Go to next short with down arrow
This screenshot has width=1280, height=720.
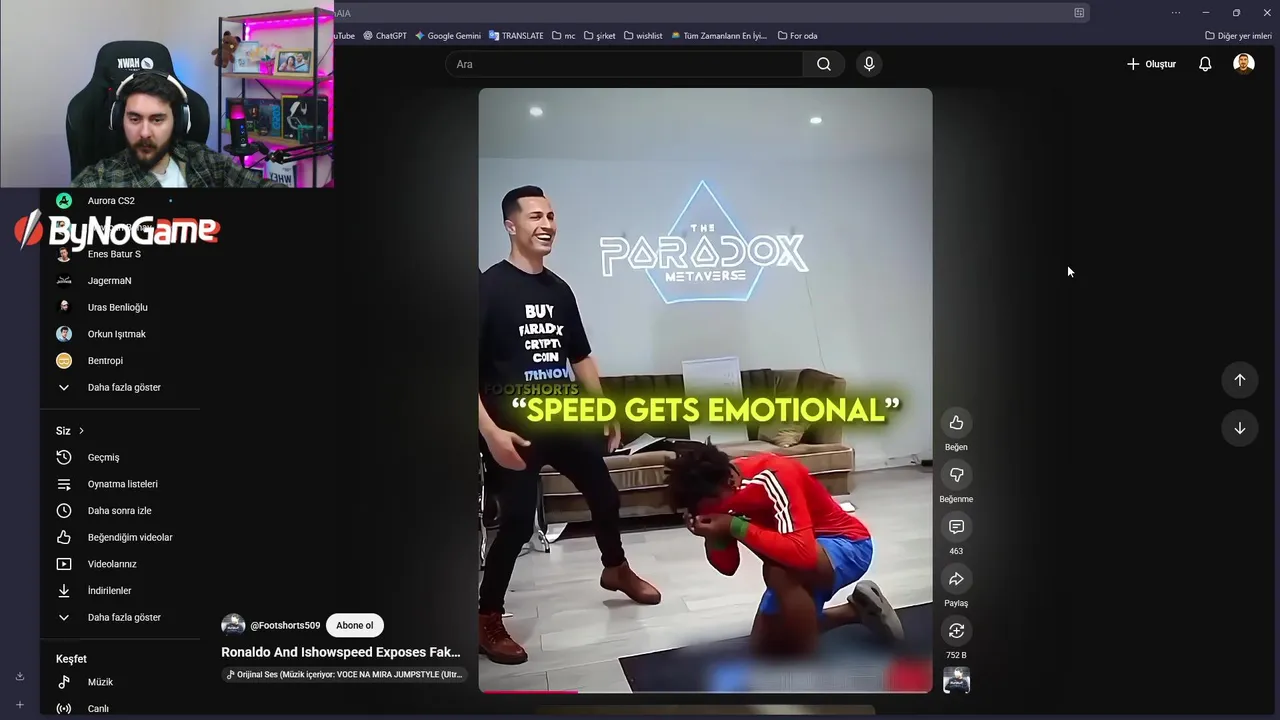[1239, 428]
